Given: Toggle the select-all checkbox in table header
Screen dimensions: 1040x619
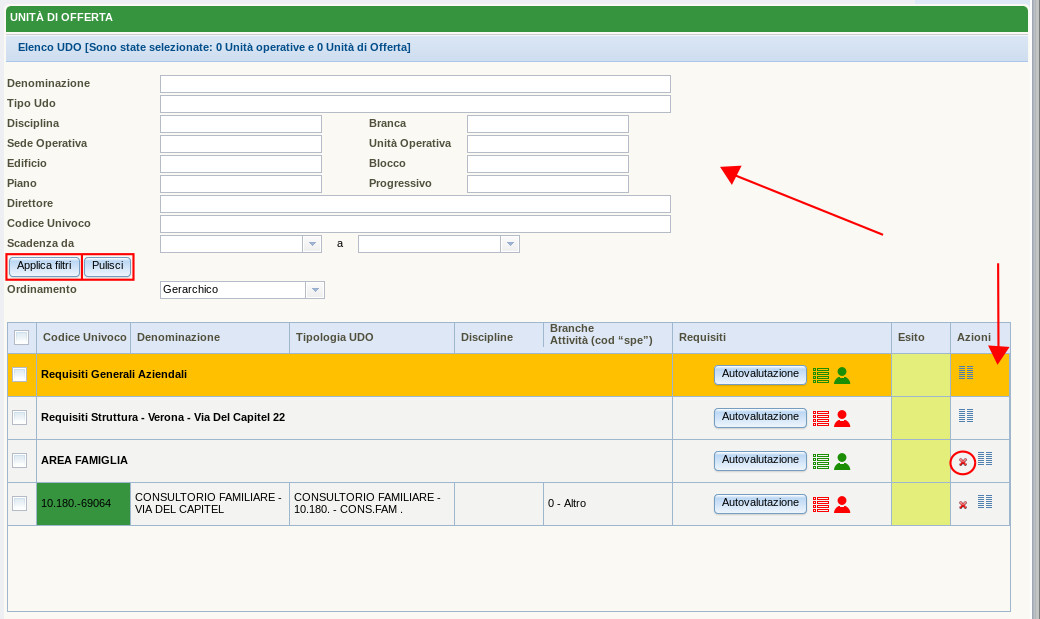Looking at the screenshot, I should 22,338.
